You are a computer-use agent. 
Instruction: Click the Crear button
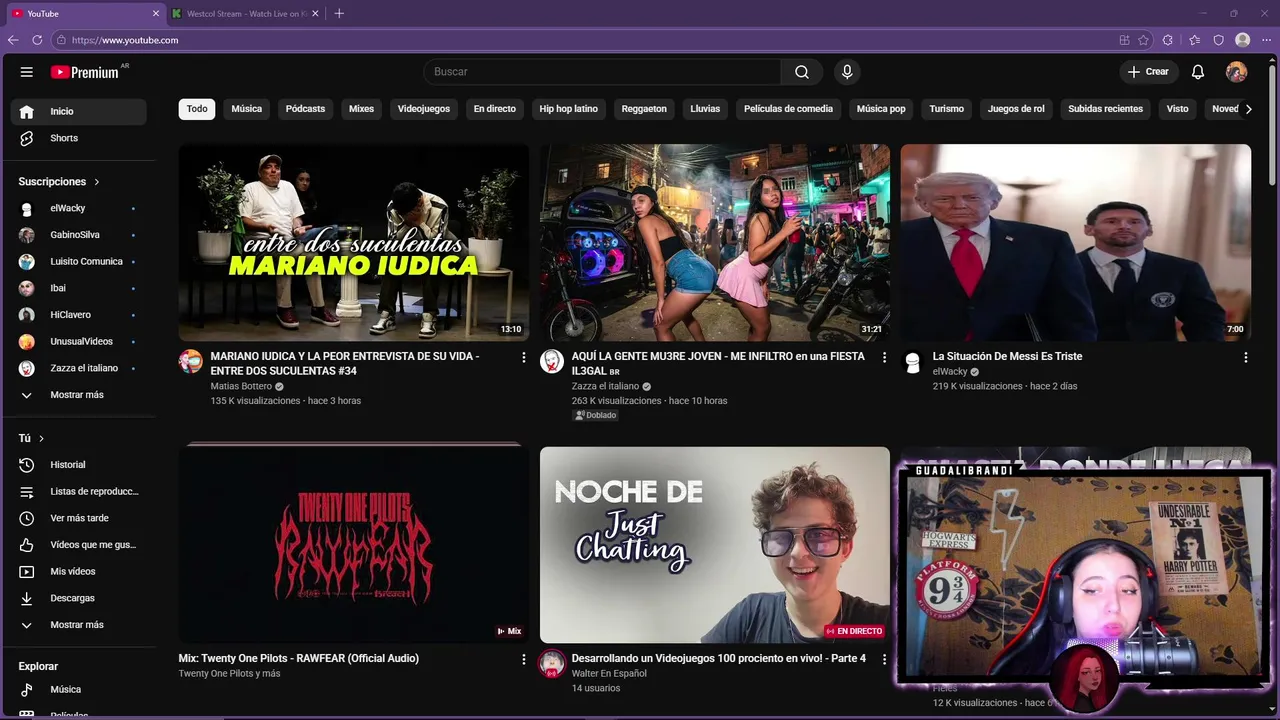coord(1148,72)
